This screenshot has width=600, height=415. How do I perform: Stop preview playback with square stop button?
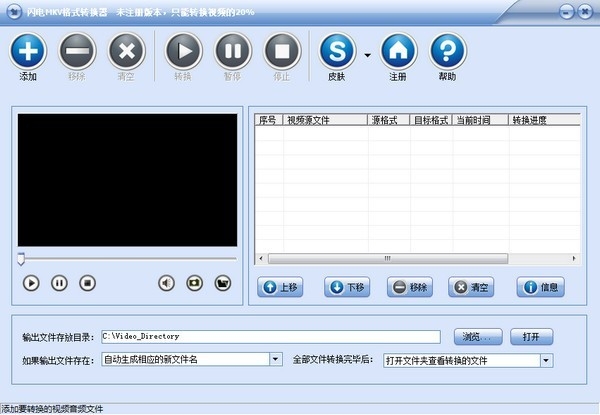[x=87, y=283]
